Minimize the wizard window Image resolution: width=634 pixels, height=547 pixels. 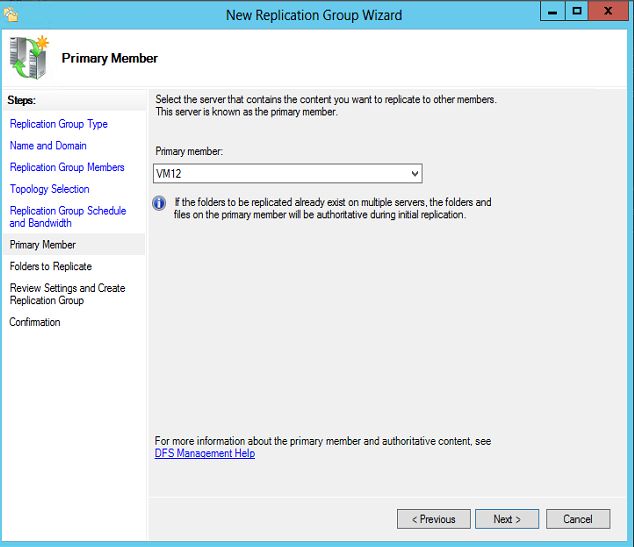552,11
